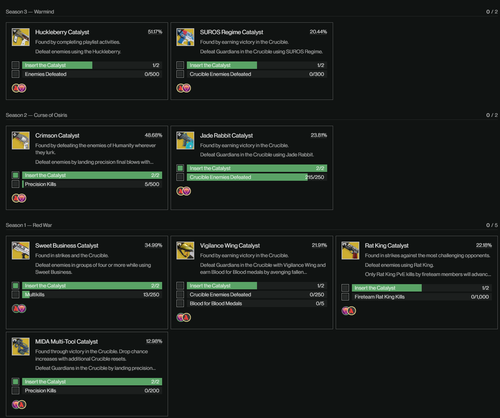Image resolution: width=500 pixels, height=418 pixels.
Task: Click Vigilance Wing Crucible Enemies Defeated progress bar
Action: pyautogui.click(x=257, y=294)
